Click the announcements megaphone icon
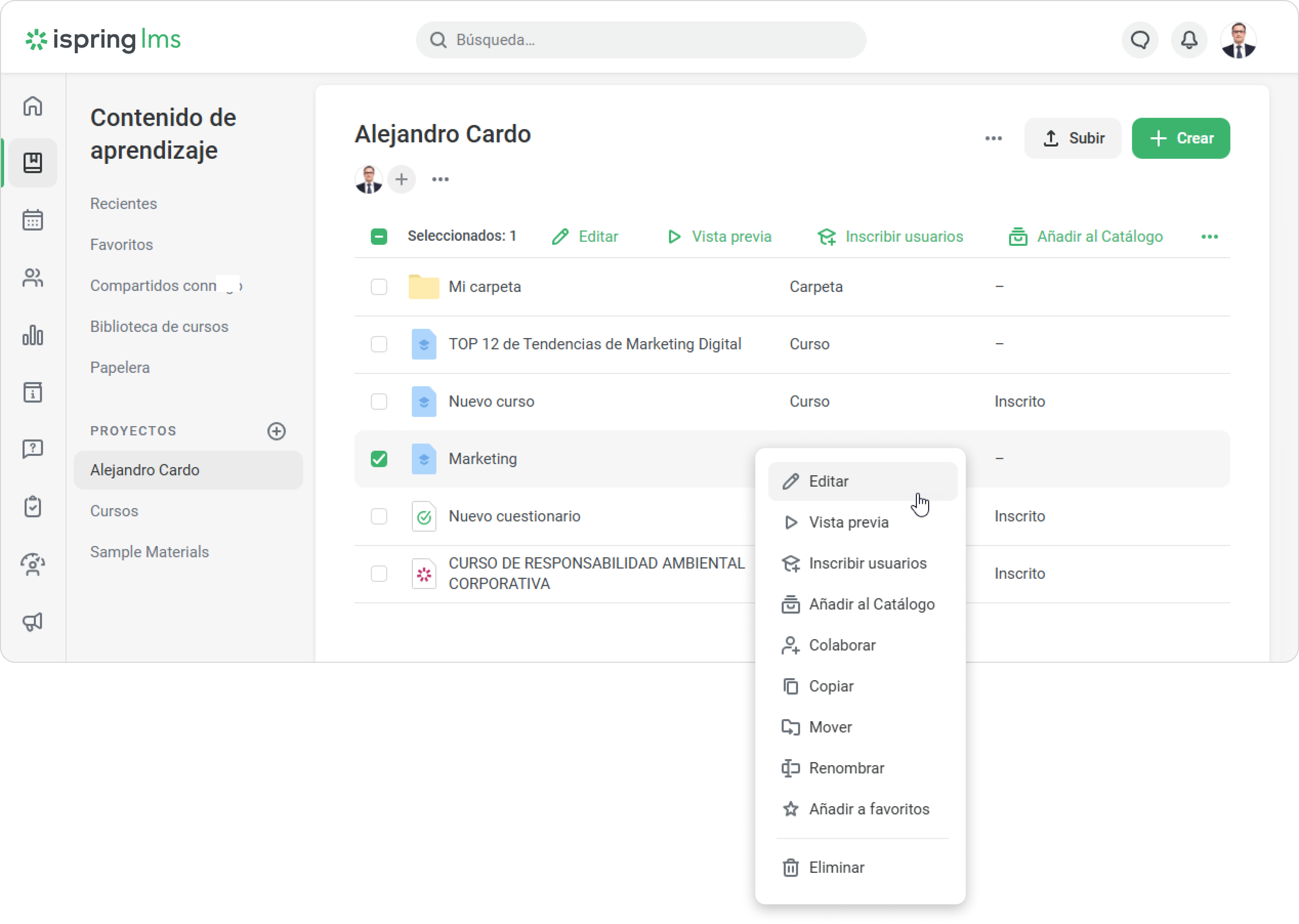The width and height of the screenshot is (1299, 924). pos(33,621)
